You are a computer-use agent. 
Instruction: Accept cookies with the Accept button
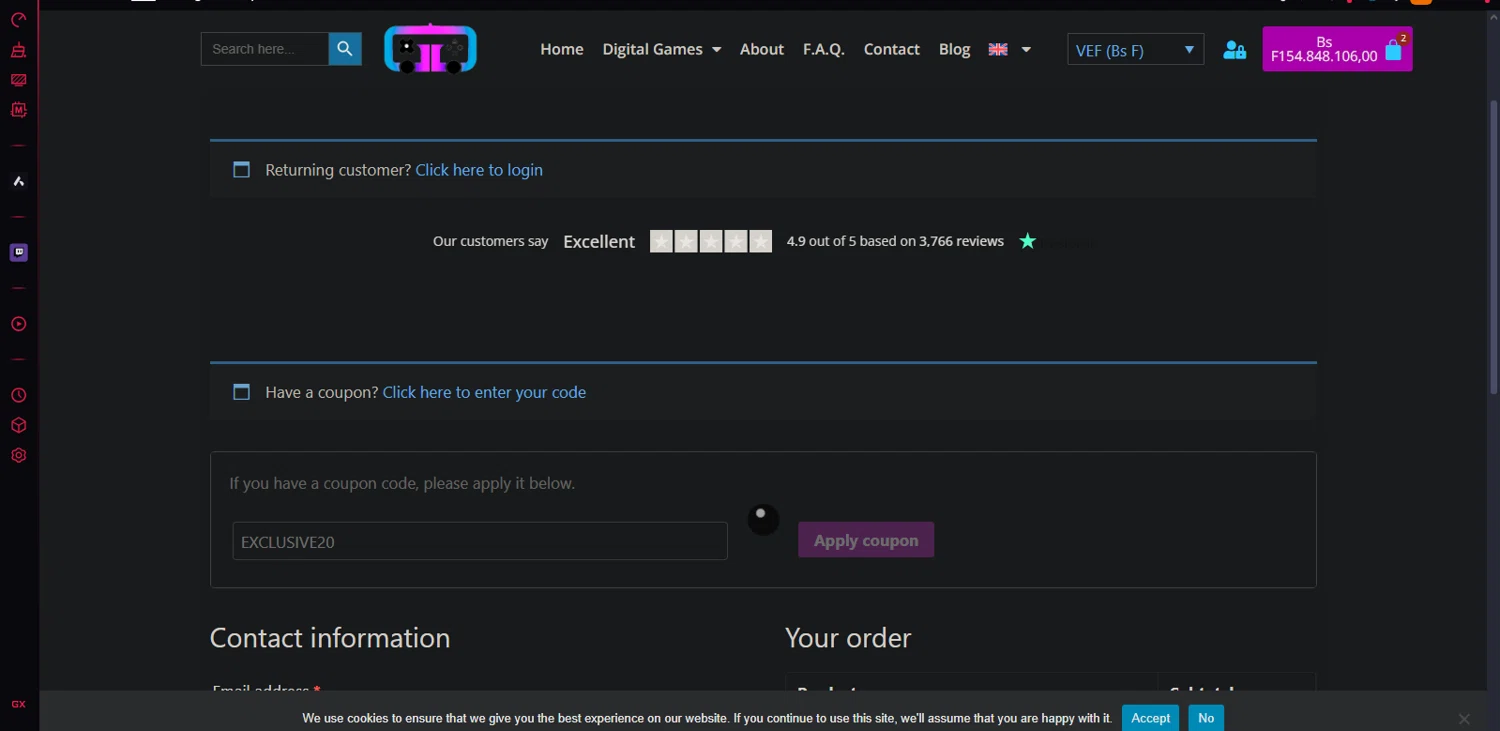point(1151,718)
